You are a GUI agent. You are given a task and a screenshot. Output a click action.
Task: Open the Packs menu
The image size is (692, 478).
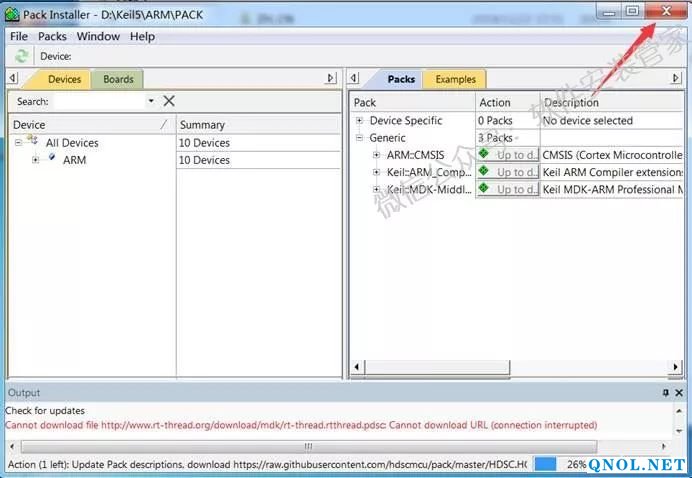point(52,36)
